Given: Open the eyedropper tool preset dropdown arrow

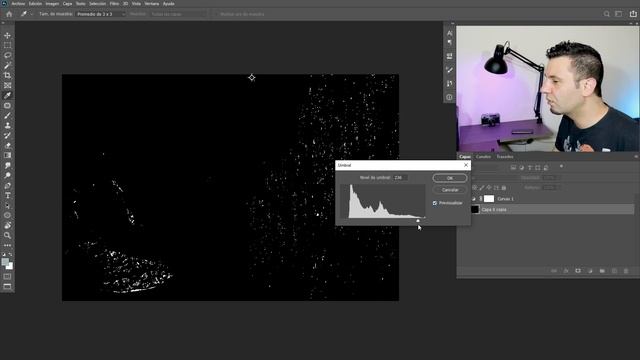Looking at the screenshot, I should (31, 14).
